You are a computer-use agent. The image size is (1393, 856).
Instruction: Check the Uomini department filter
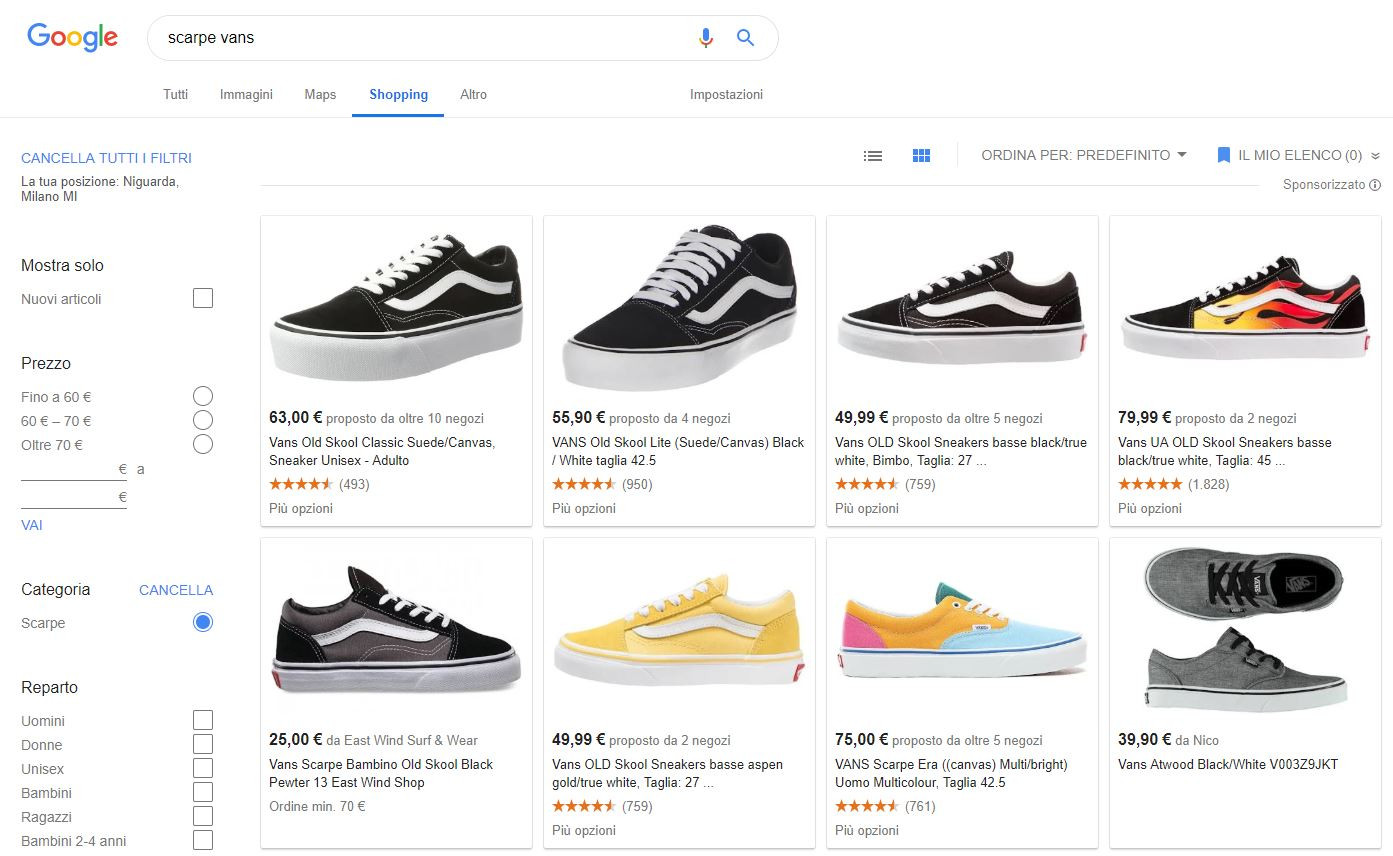203,720
